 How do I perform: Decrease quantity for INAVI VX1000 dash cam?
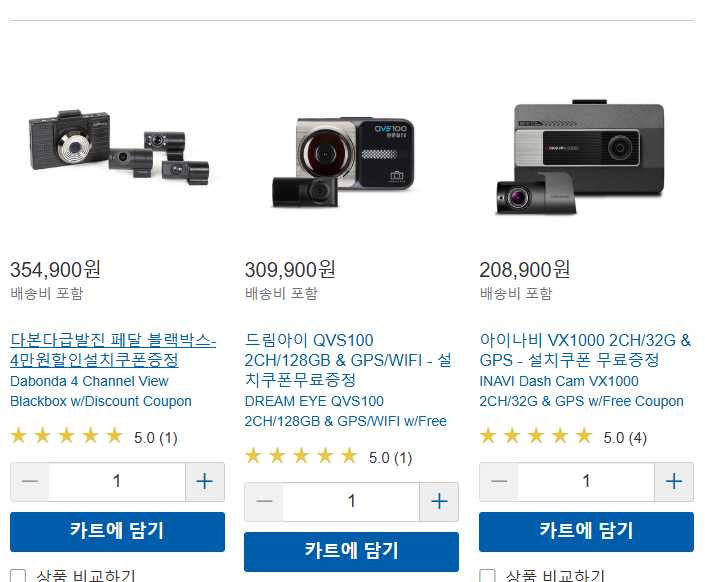pyautogui.click(x=499, y=482)
